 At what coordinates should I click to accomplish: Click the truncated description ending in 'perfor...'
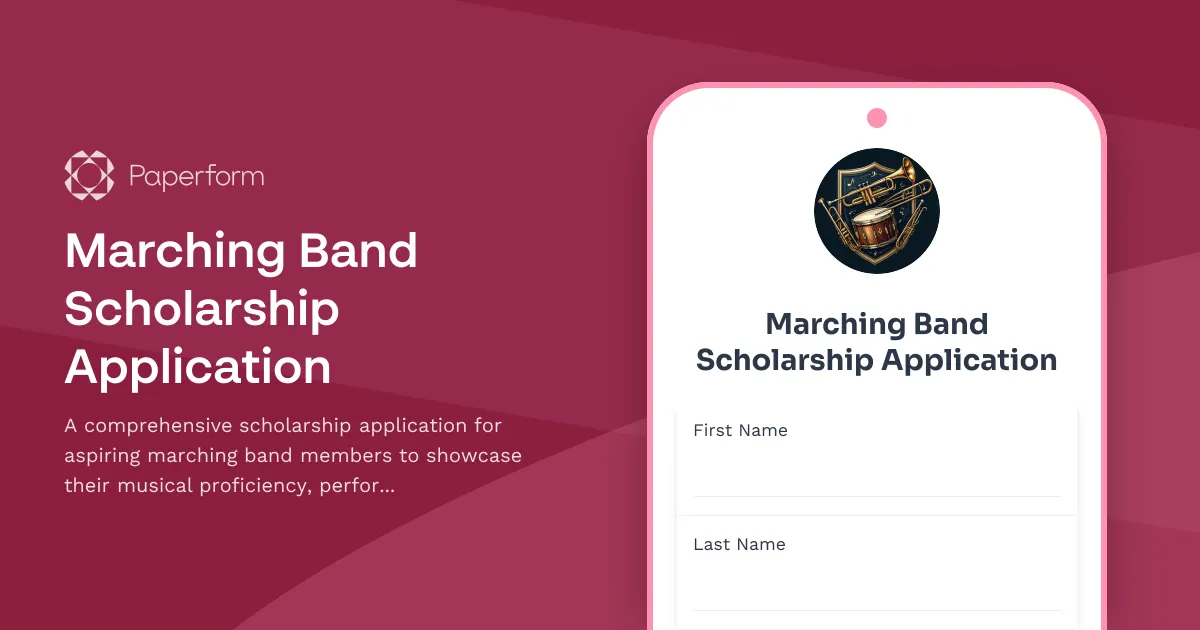coord(292,455)
